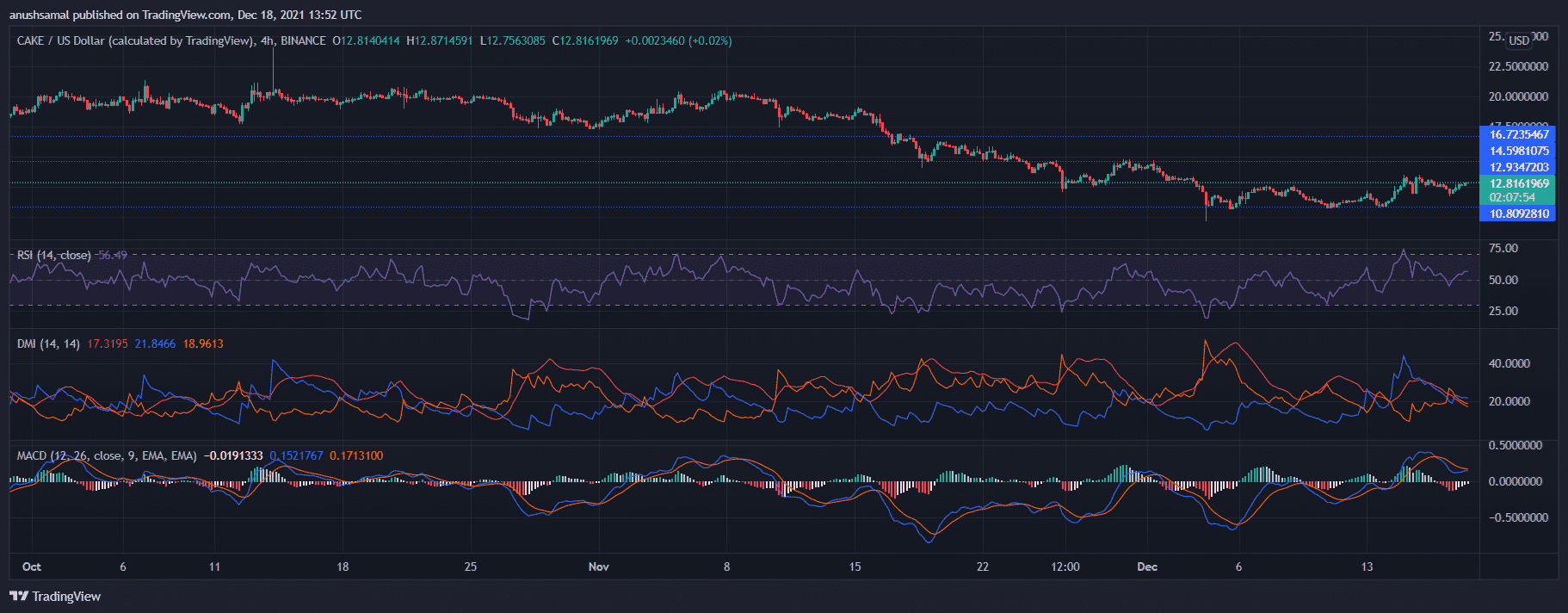1568x613 pixels.
Task: Select the RSI (14, close) indicator label
Action: (x=53, y=255)
